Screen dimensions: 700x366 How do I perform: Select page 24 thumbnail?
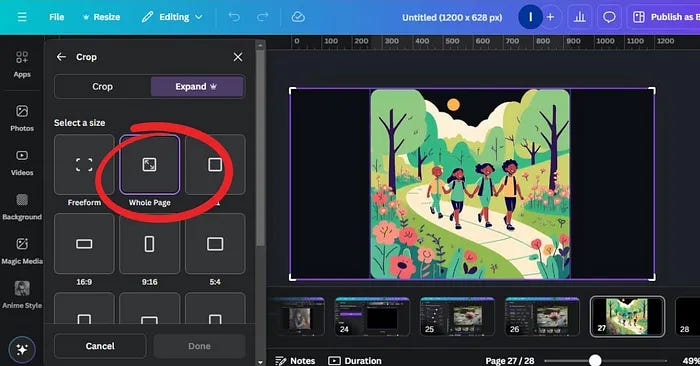pyautogui.click(x=372, y=316)
